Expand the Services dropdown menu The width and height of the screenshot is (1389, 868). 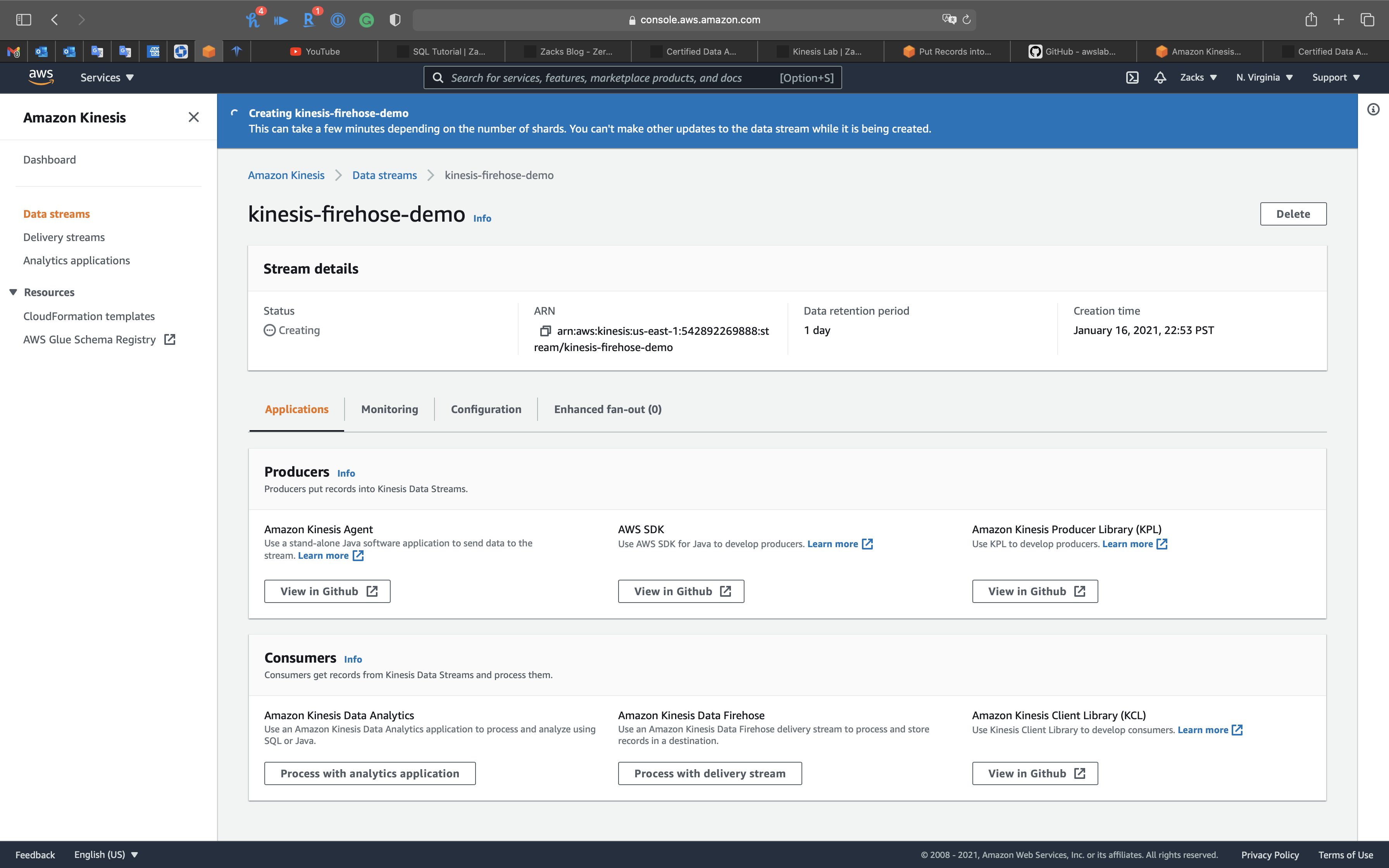tap(107, 77)
